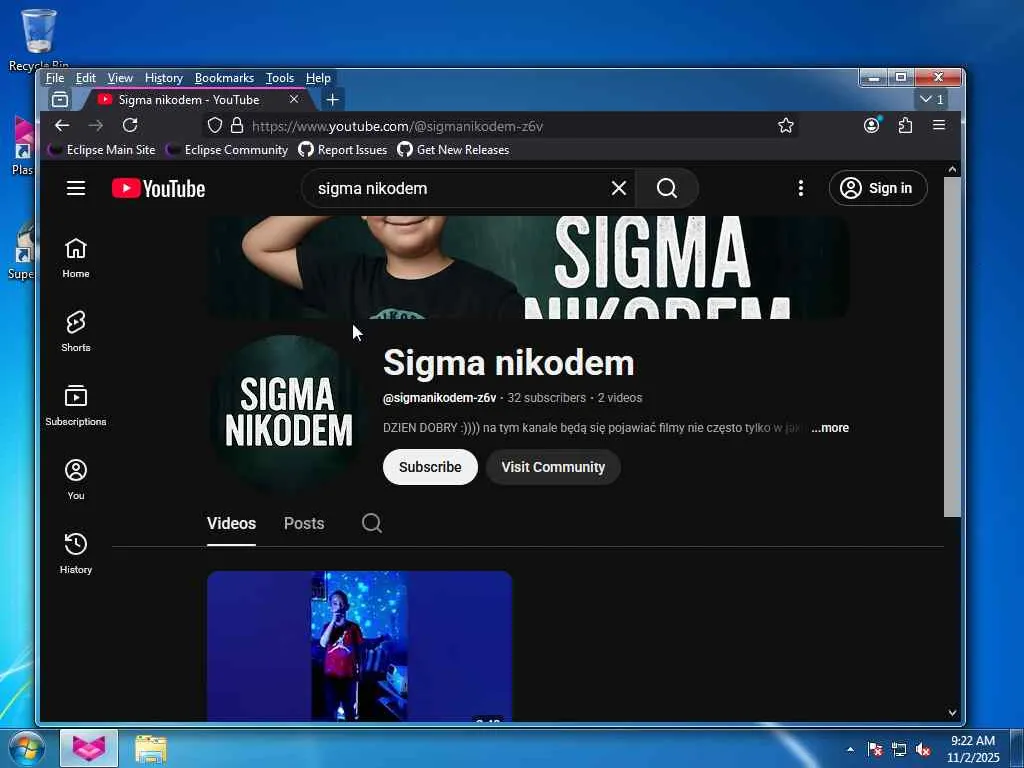Image resolution: width=1024 pixels, height=768 pixels.
Task: Open Eclipse Main Site bookmark
Action: 102,150
